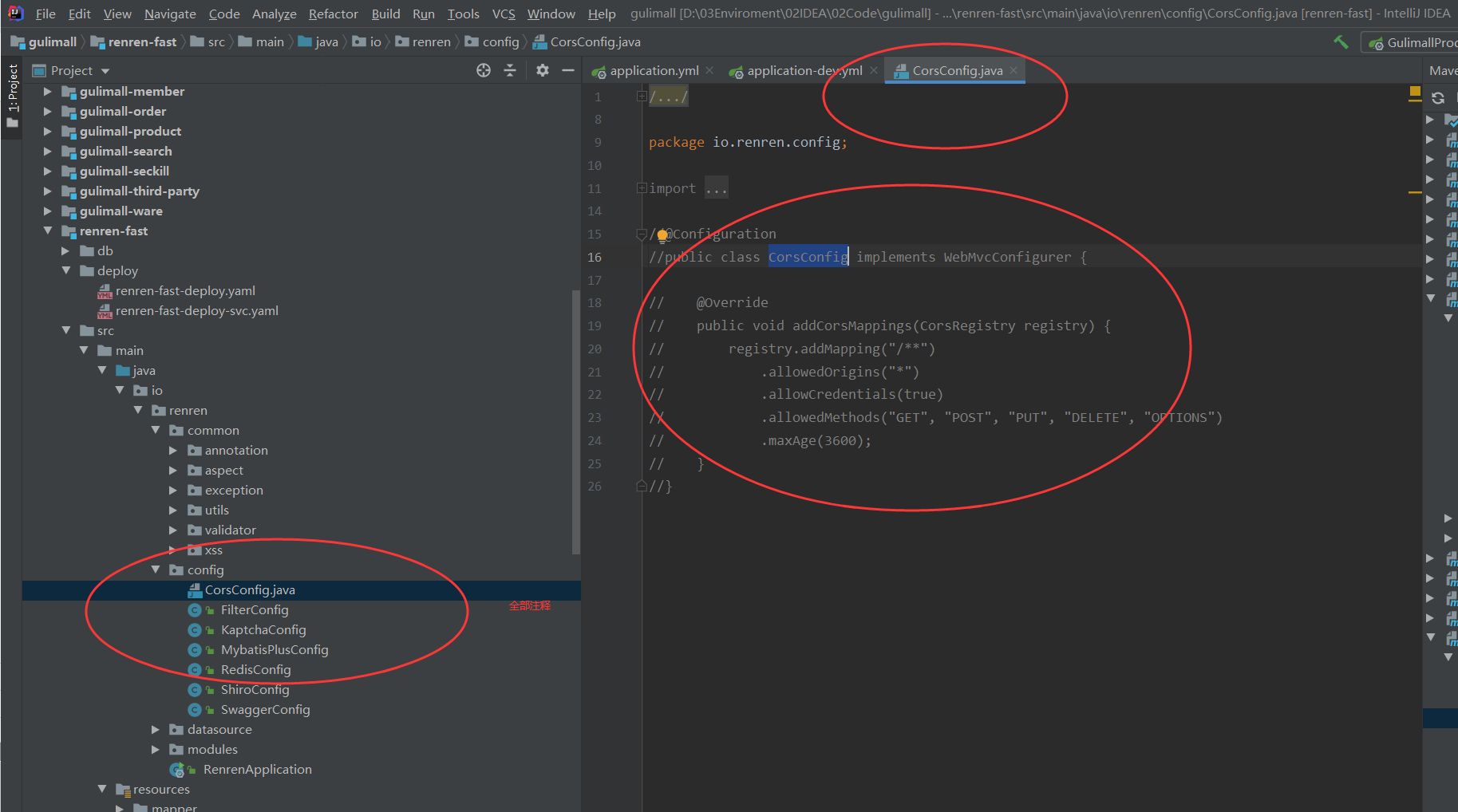Image resolution: width=1458 pixels, height=812 pixels.
Task: Close the application.yml tab
Action: [709, 70]
